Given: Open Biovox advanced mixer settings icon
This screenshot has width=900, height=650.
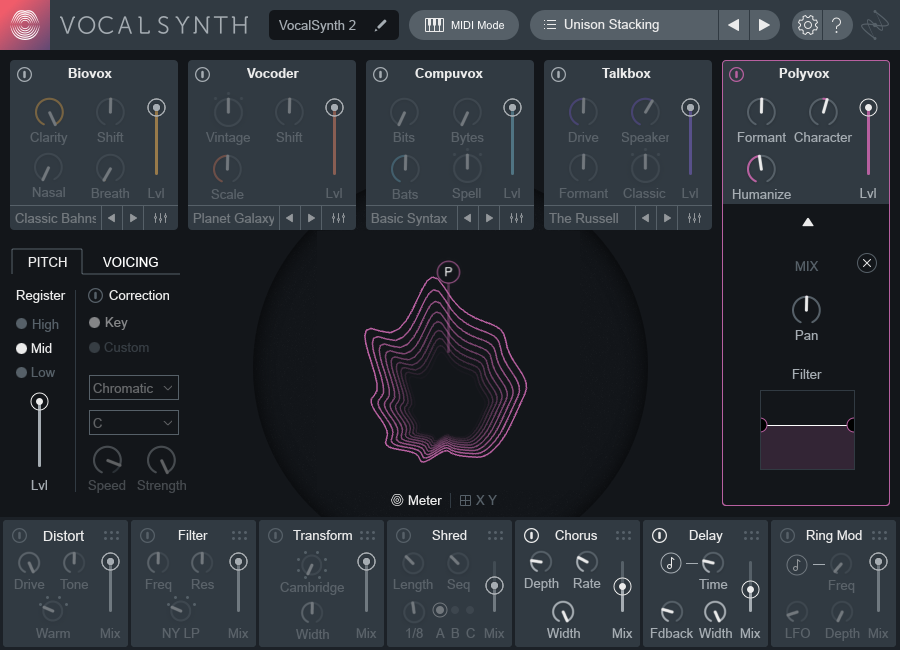Looking at the screenshot, I should coord(161,218).
